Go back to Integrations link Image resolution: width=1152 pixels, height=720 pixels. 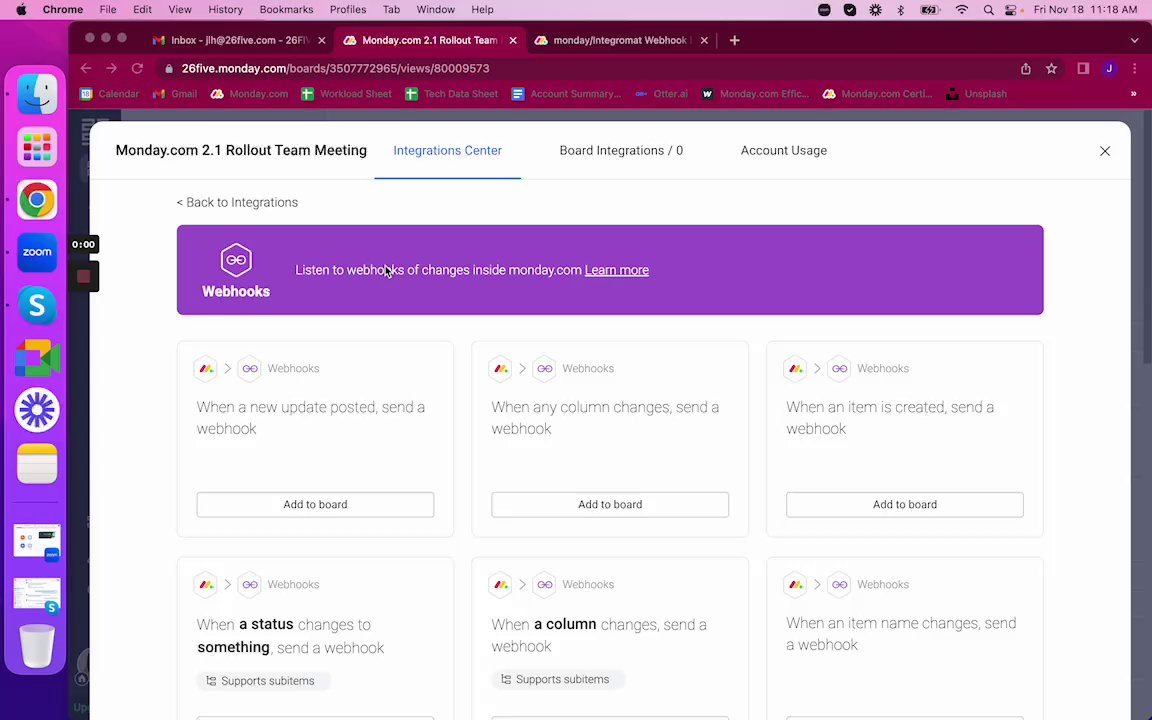(x=237, y=202)
